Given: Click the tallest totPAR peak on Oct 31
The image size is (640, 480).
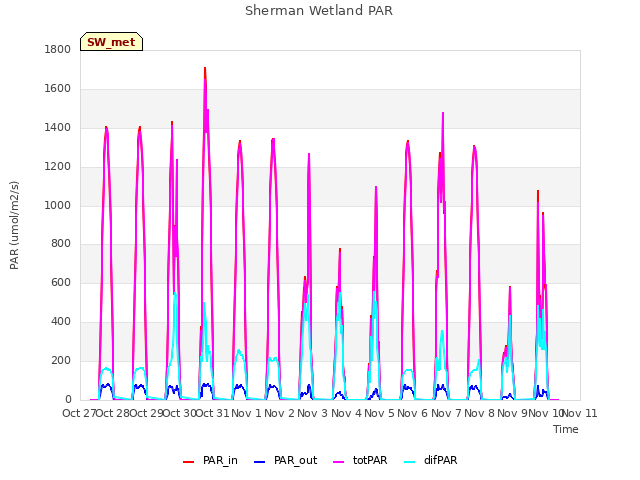Looking at the screenshot, I should pos(205,80).
